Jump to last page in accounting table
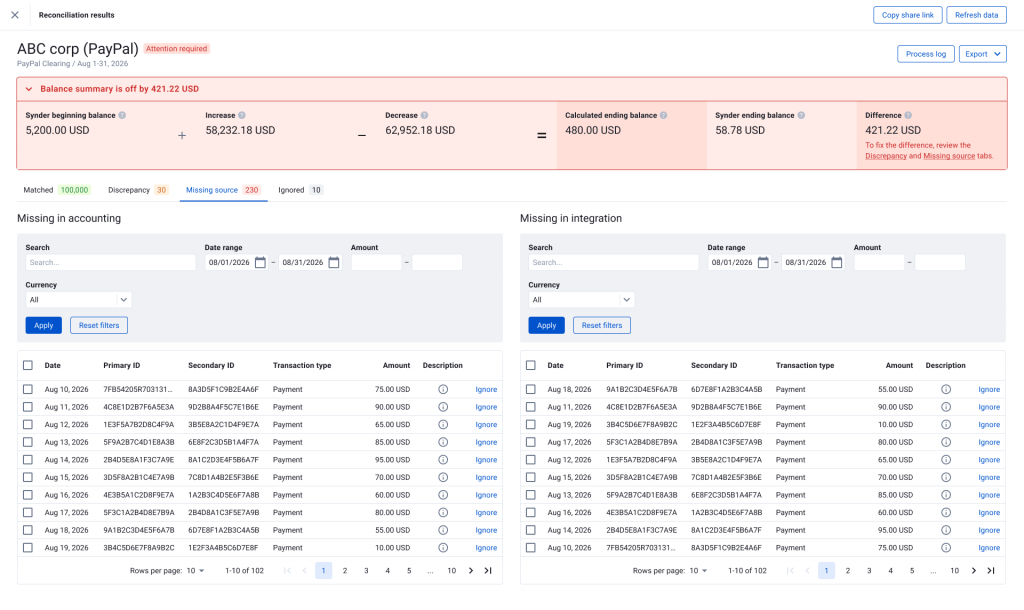Viewport: 1024px width, 610px height. pos(488,570)
